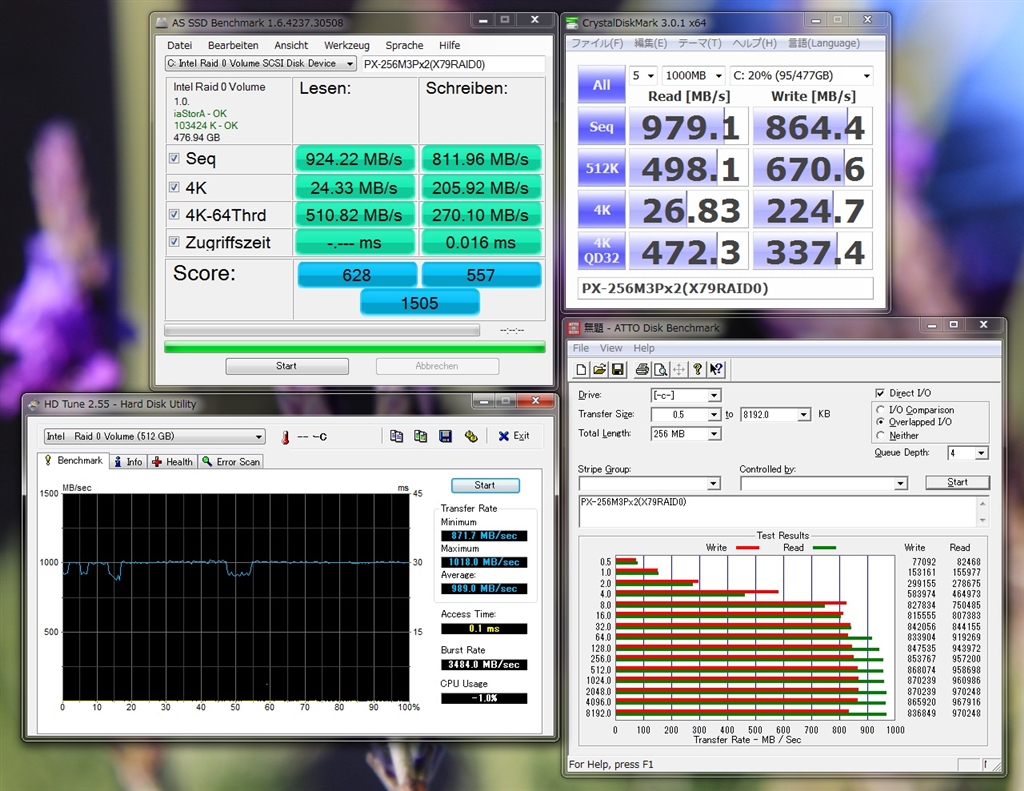
Task: Click gray progress bar in AS SSD
Action: 322,331
